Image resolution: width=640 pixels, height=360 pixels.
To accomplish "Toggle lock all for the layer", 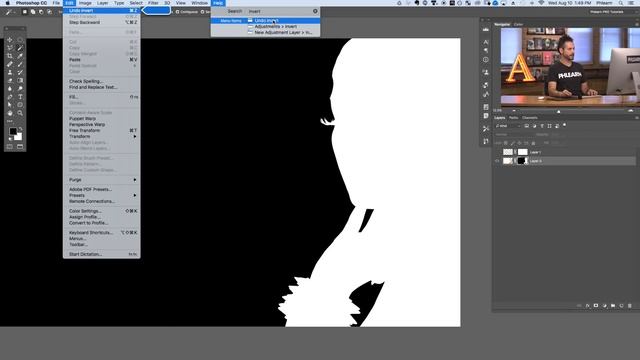I will [533, 143].
